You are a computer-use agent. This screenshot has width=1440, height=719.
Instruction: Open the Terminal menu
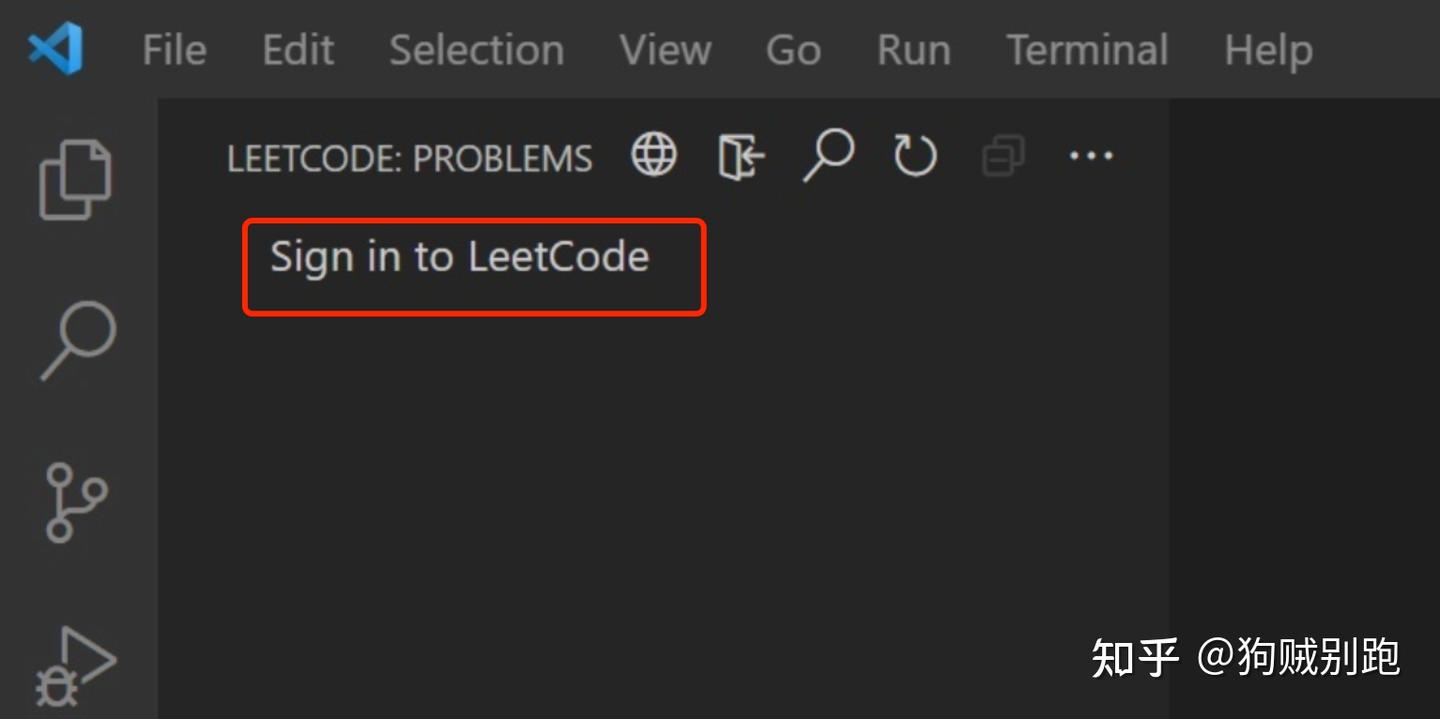[x=1087, y=50]
